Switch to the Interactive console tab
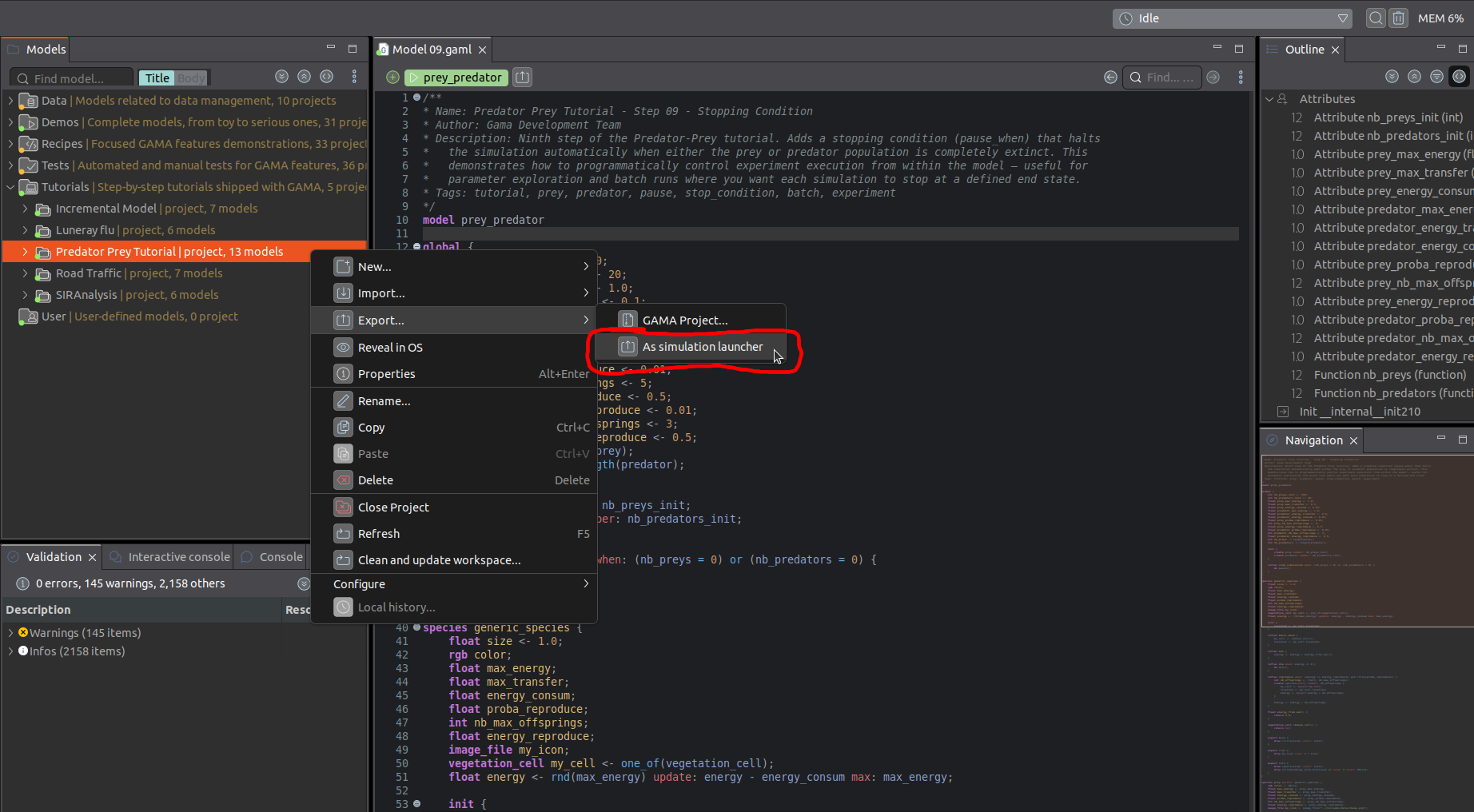This screenshot has width=1474, height=812. coord(169,557)
